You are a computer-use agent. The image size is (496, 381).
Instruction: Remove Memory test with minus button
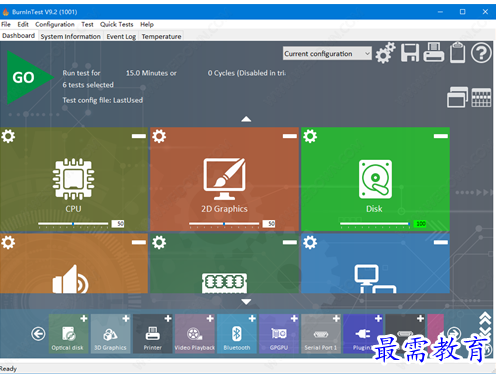[290, 242]
